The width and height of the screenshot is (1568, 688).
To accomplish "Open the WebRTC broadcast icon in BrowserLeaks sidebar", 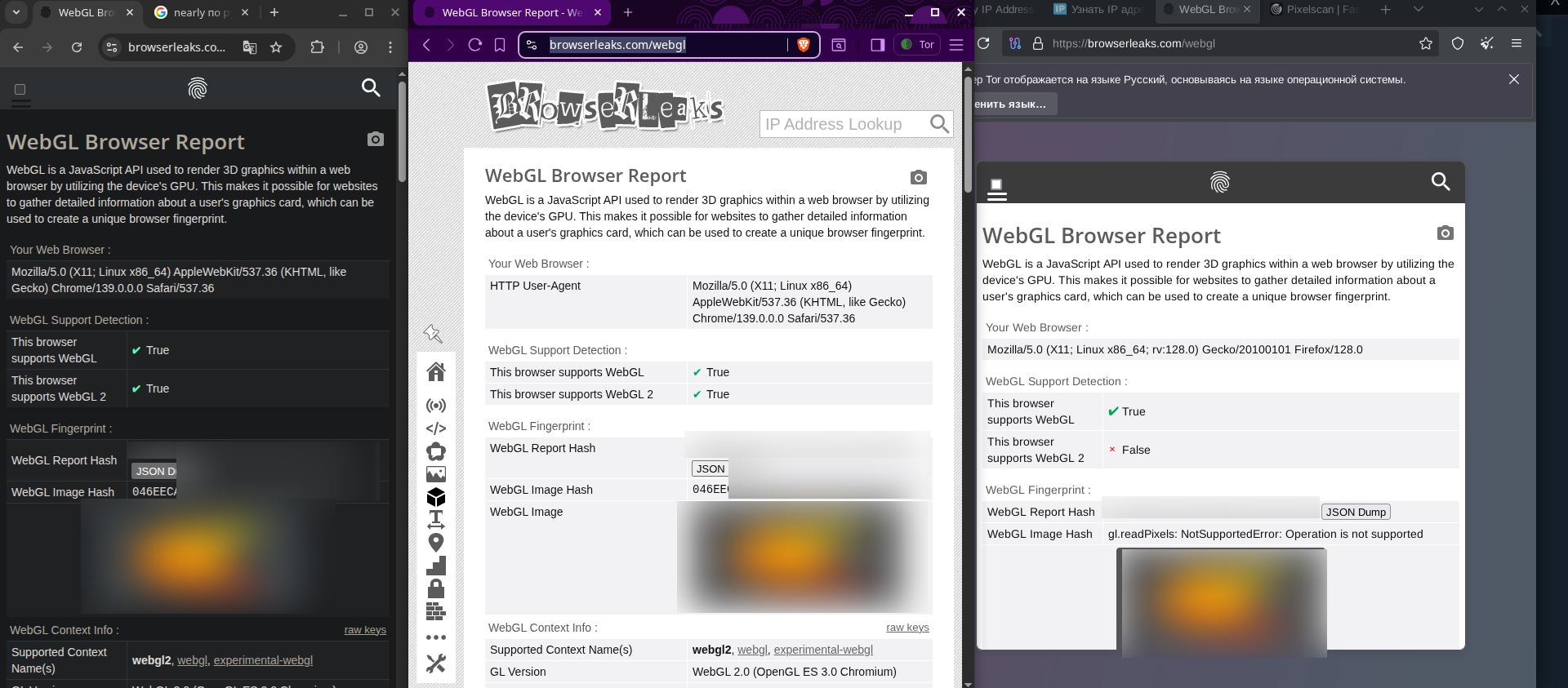I will tap(436, 406).
